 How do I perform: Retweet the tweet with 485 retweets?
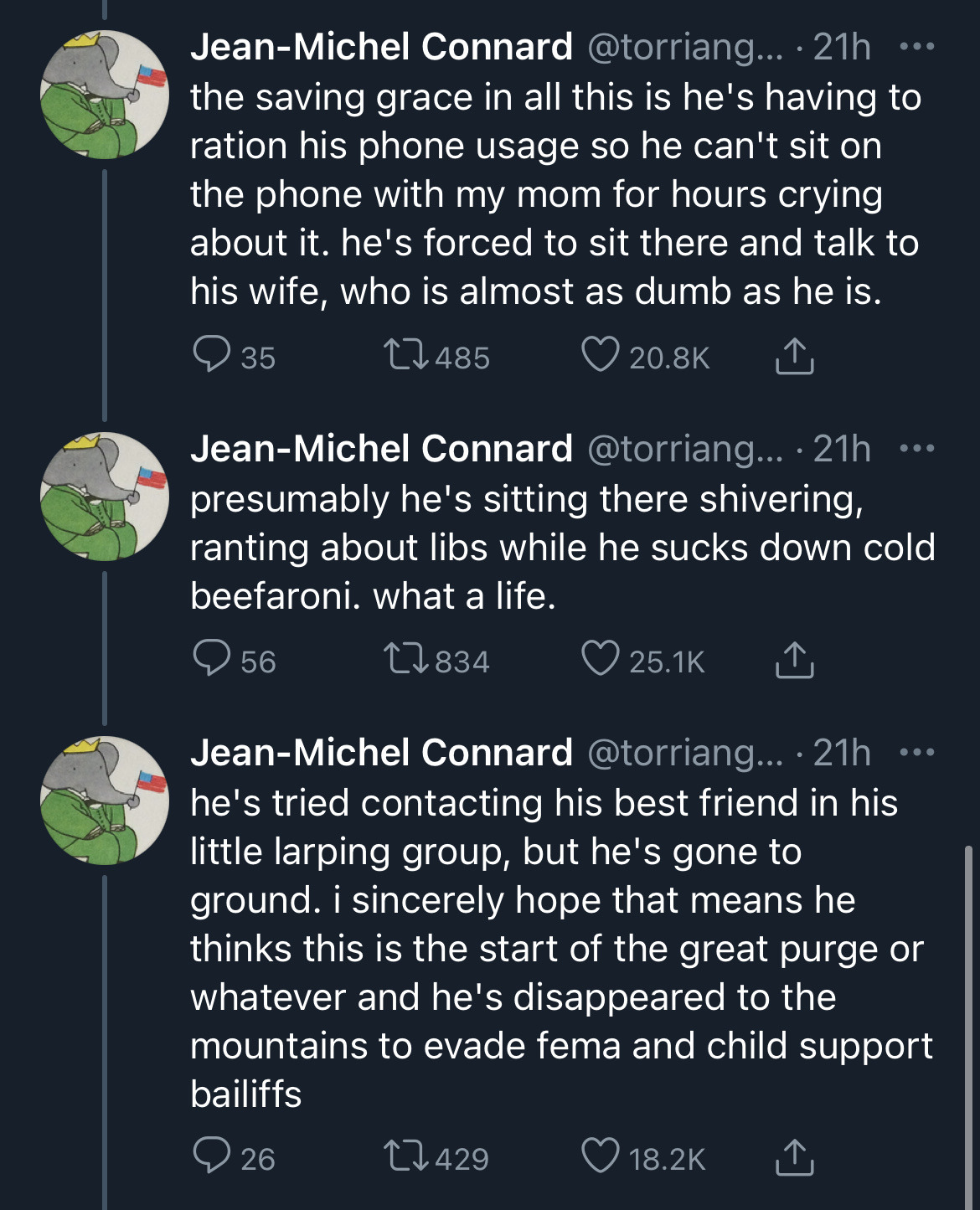pos(406,355)
